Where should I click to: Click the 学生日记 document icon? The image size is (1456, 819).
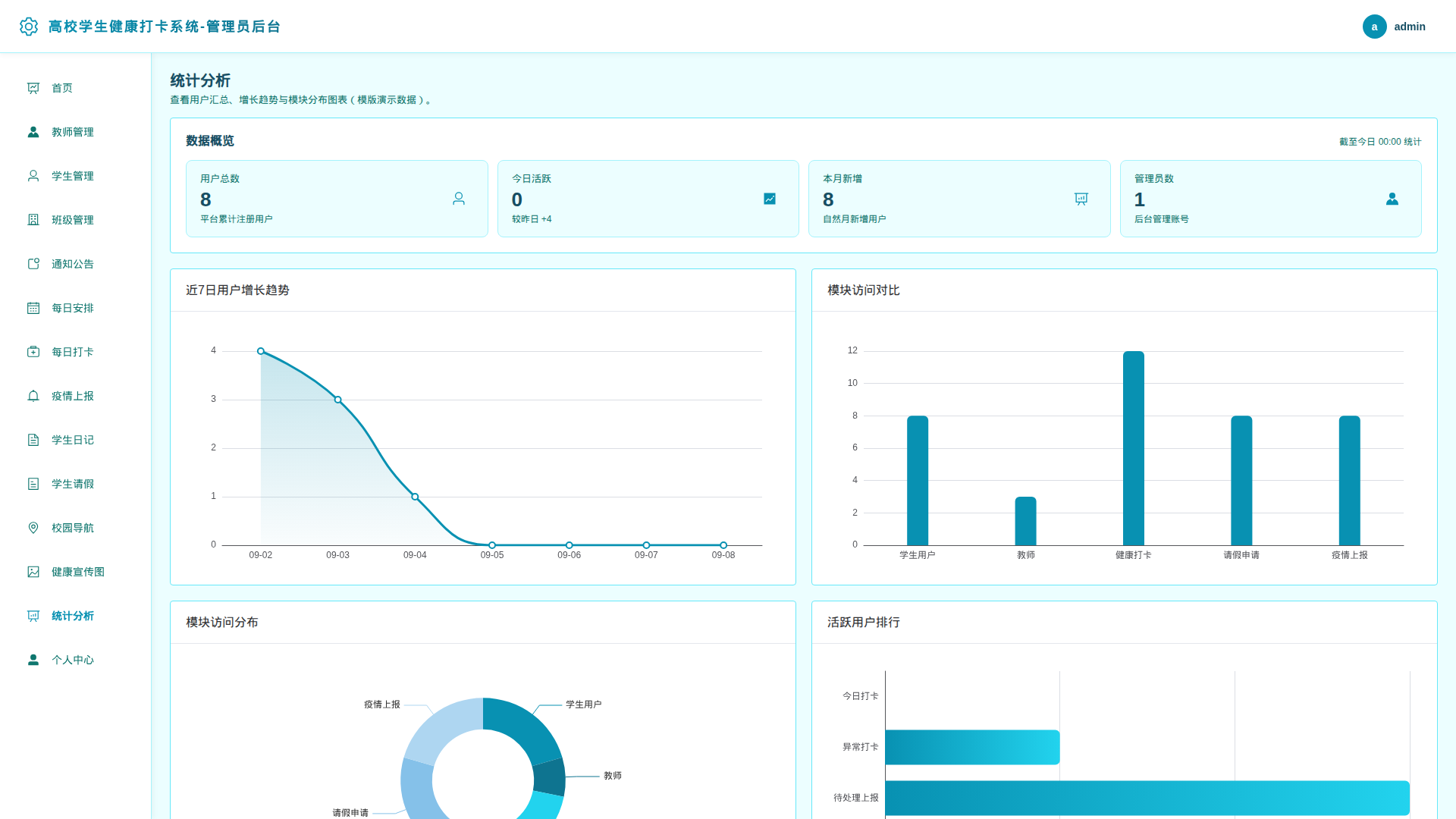click(x=33, y=440)
